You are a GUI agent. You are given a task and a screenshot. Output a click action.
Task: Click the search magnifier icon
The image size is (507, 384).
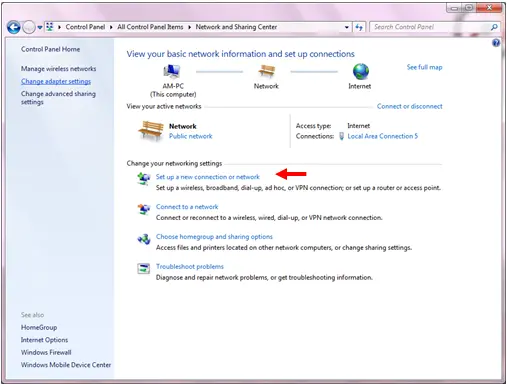(494, 27)
